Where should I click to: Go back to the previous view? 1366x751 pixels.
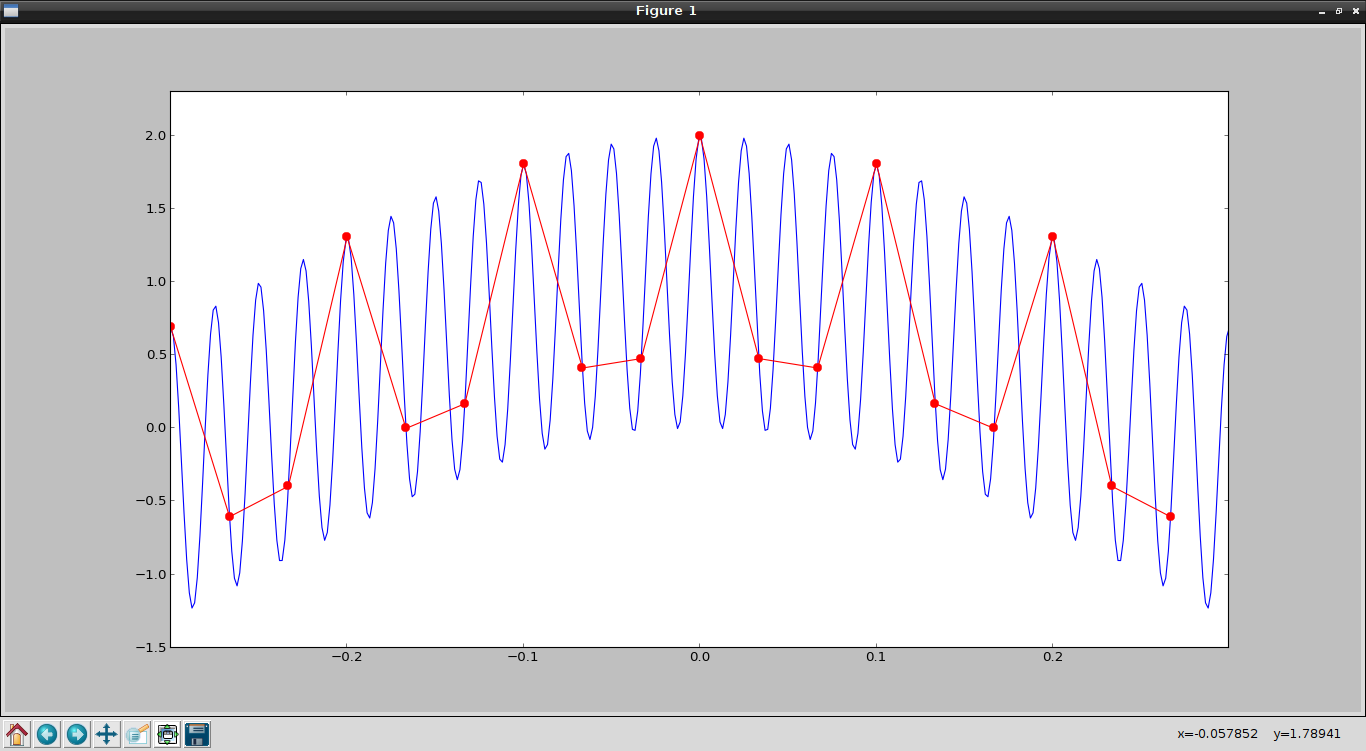click(47, 734)
